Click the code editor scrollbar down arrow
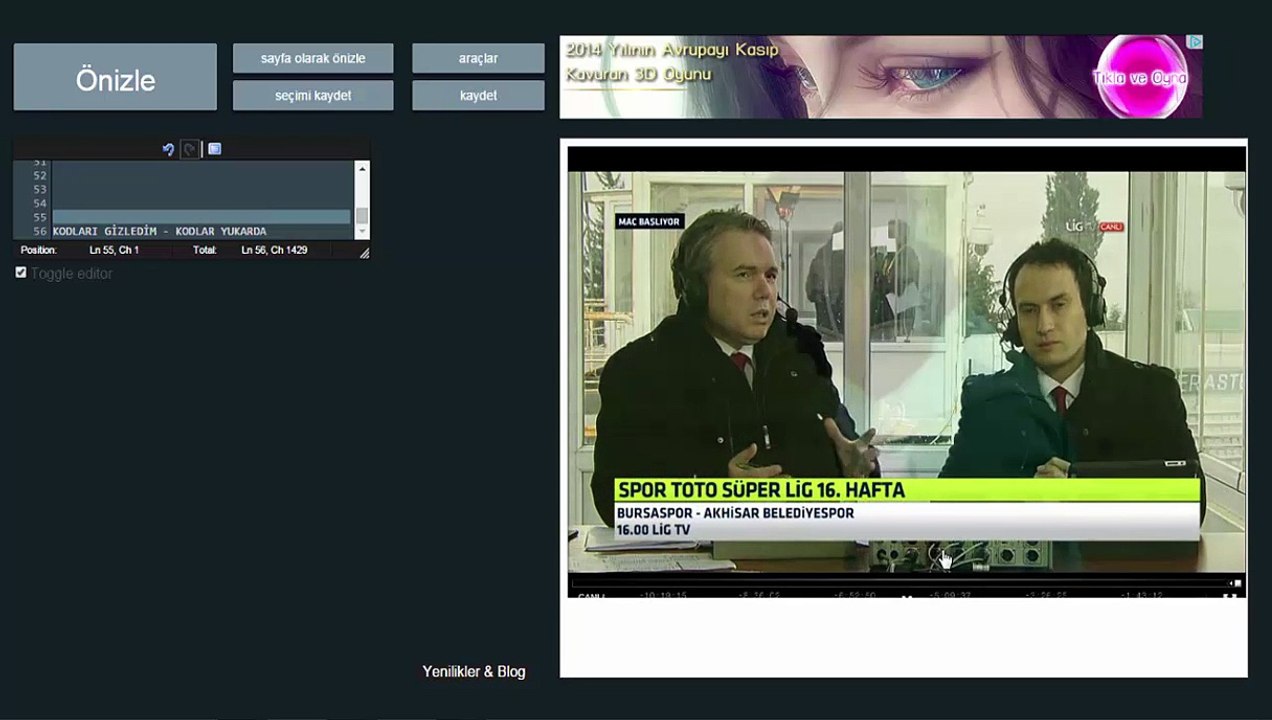This screenshot has height=720, width=1272. pos(362,231)
